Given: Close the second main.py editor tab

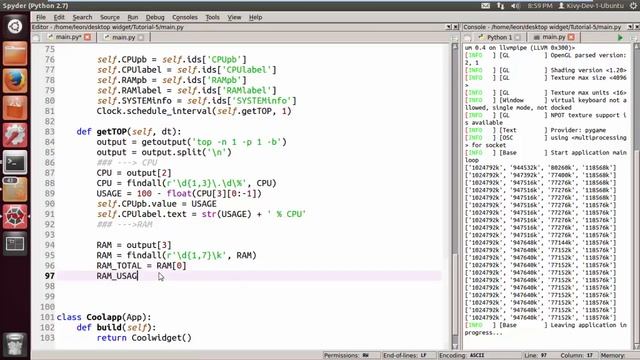Looking at the screenshot, I should 141,37.
